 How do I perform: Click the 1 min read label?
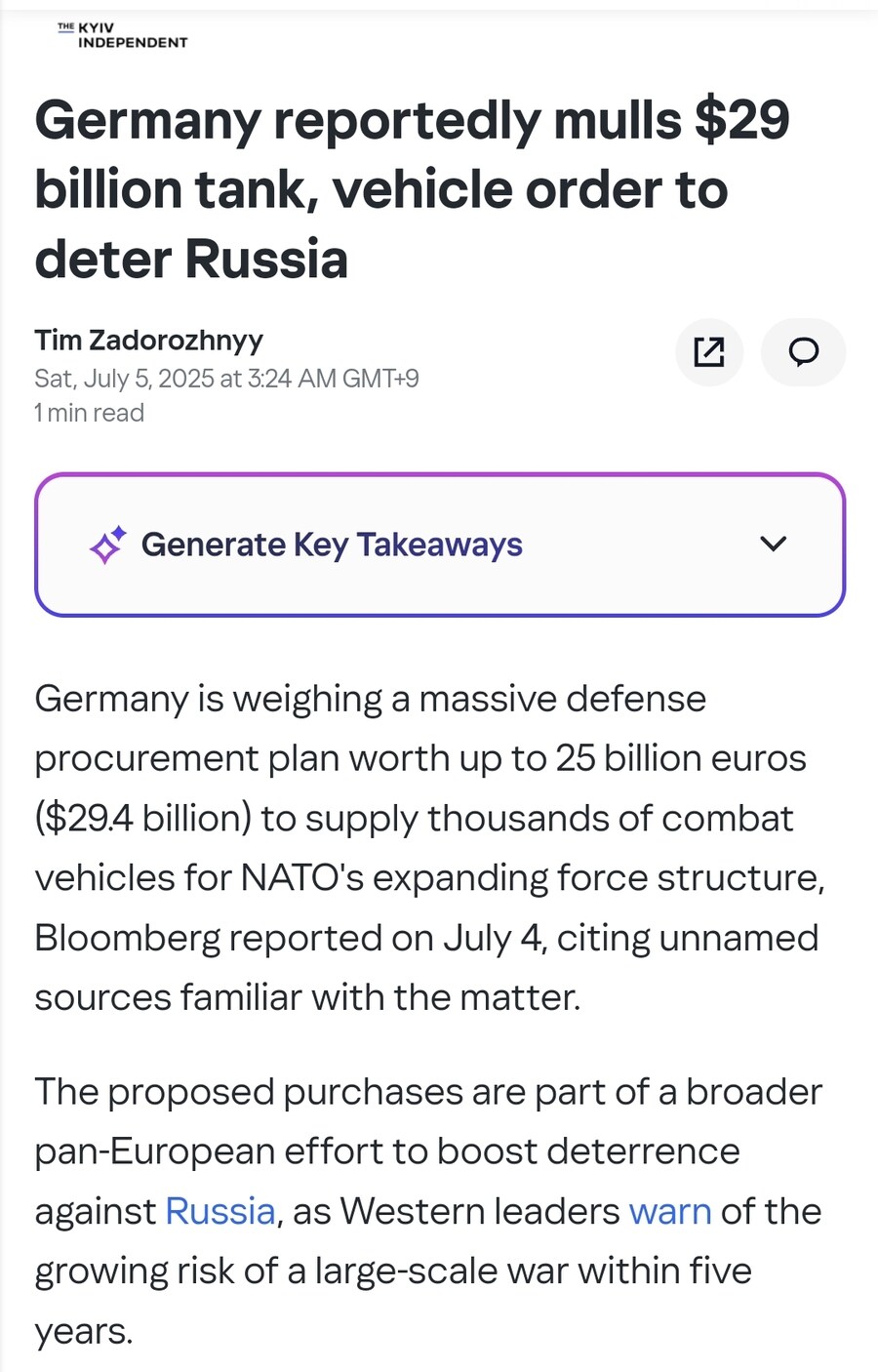(x=90, y=413)
